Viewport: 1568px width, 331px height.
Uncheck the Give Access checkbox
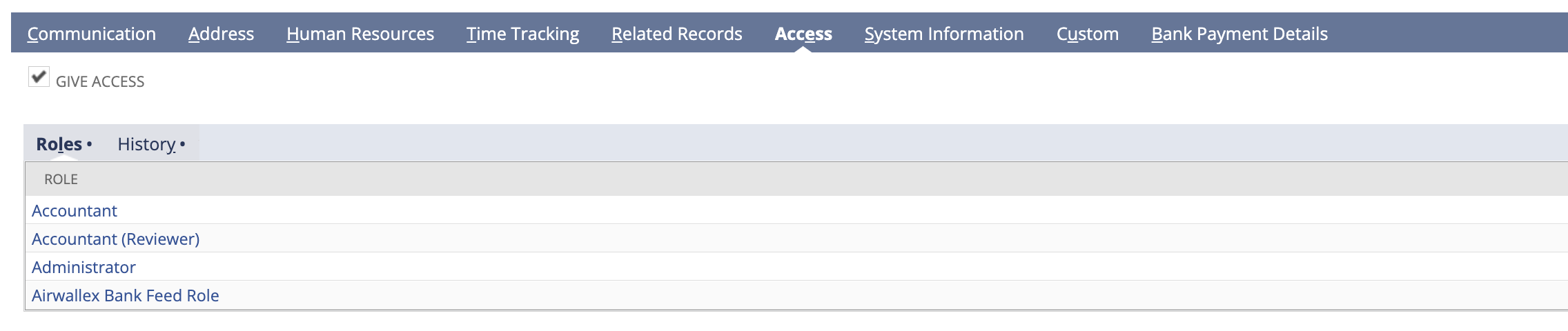point(39,77)
